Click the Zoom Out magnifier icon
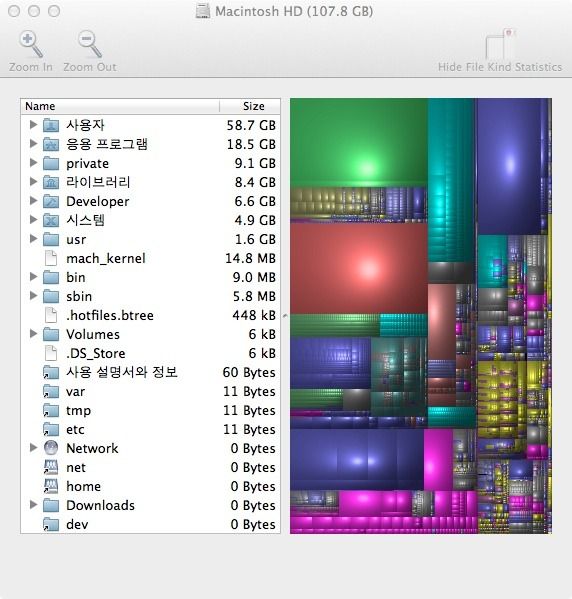The height and width of the screenshot is (599, 572). click(89, 44)
